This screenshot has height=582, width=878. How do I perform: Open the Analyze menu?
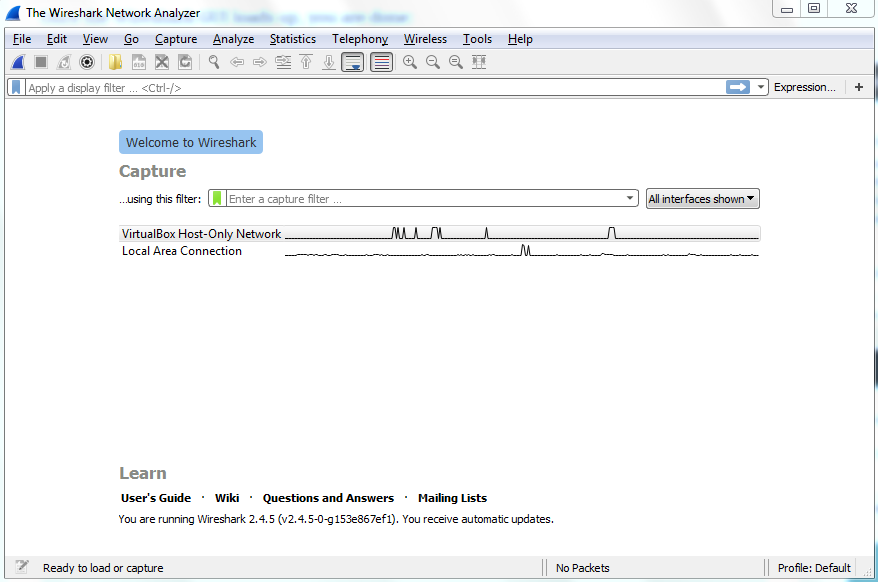[233, 39]
